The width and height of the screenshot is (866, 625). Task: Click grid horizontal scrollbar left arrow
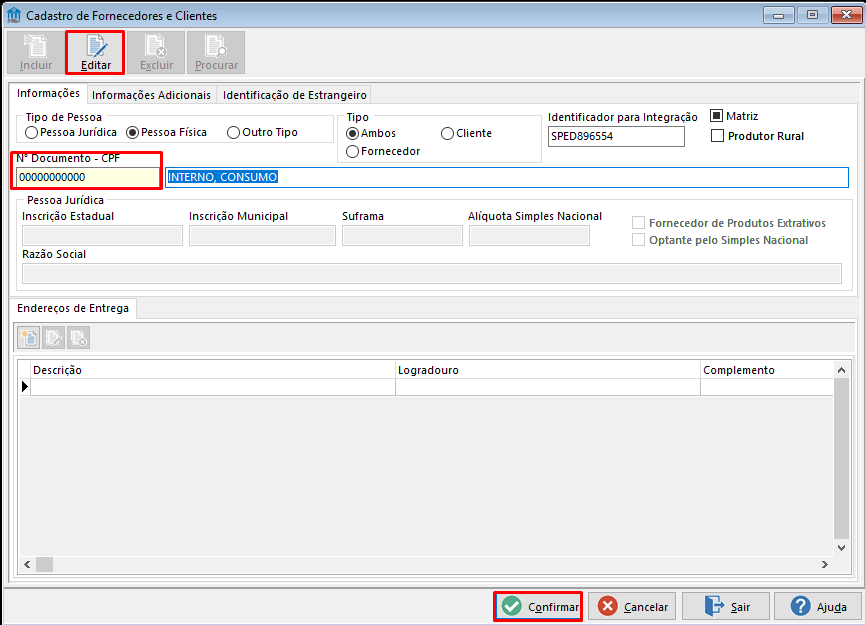tap(27, 564)
